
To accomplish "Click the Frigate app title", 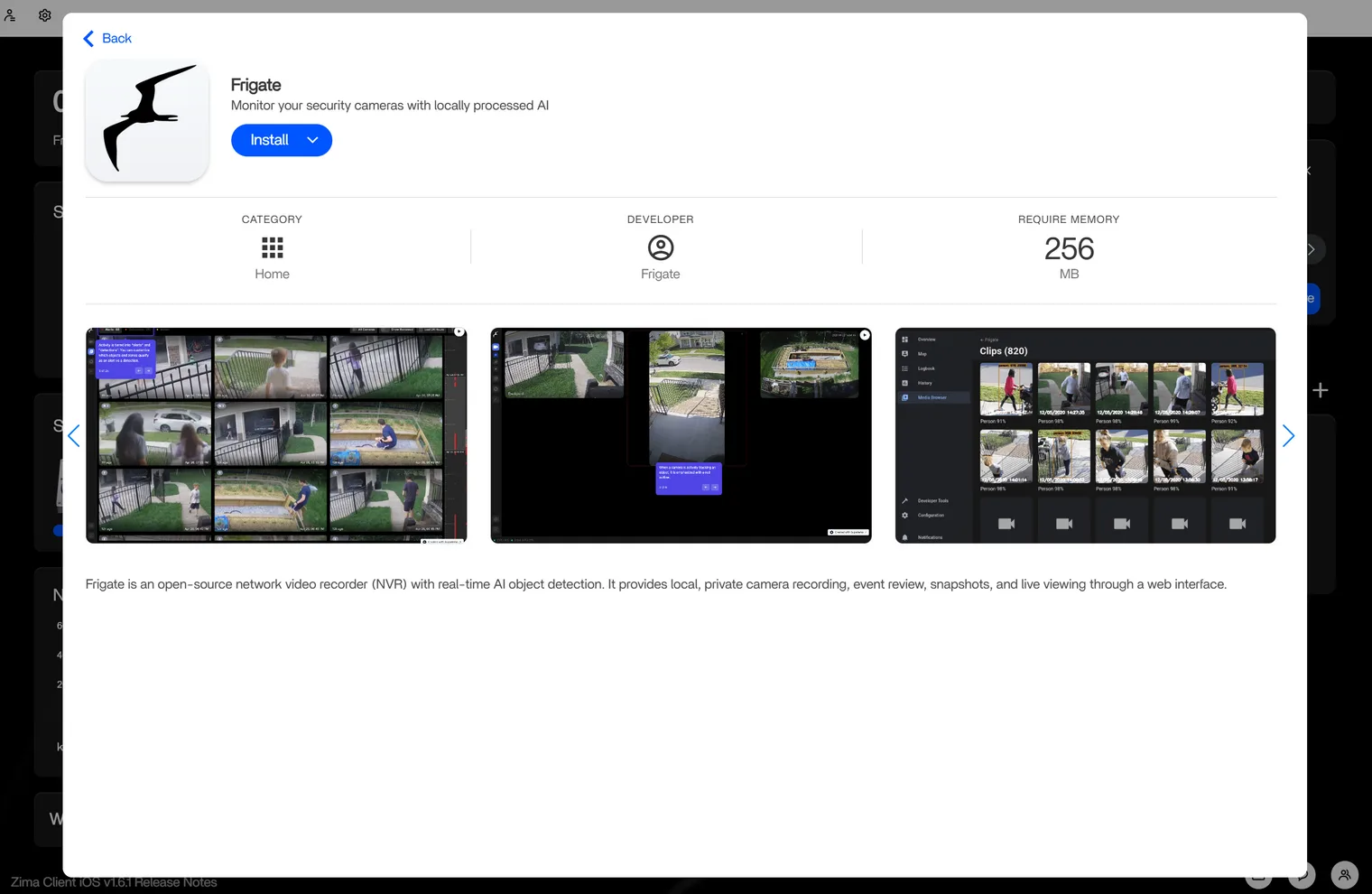I will tap(256, 85).
